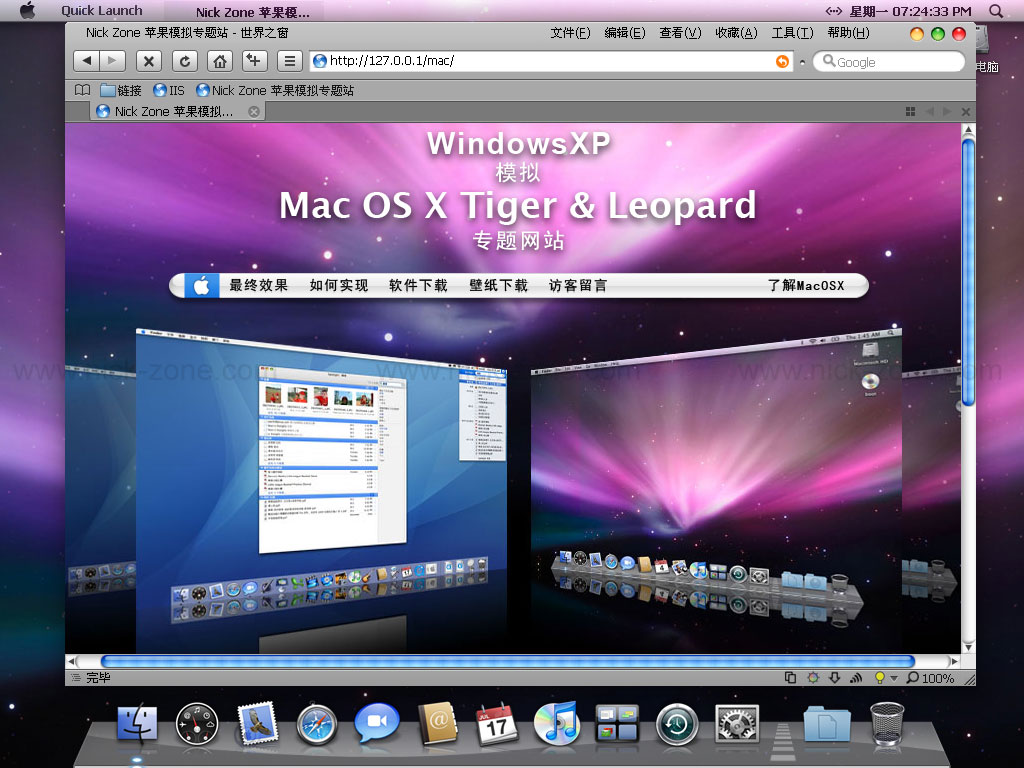Open the Documents folder in dock
Image resolution: width=1024 pixels, height=768 pixels.
pyautogui.click(x=827, y=723)
